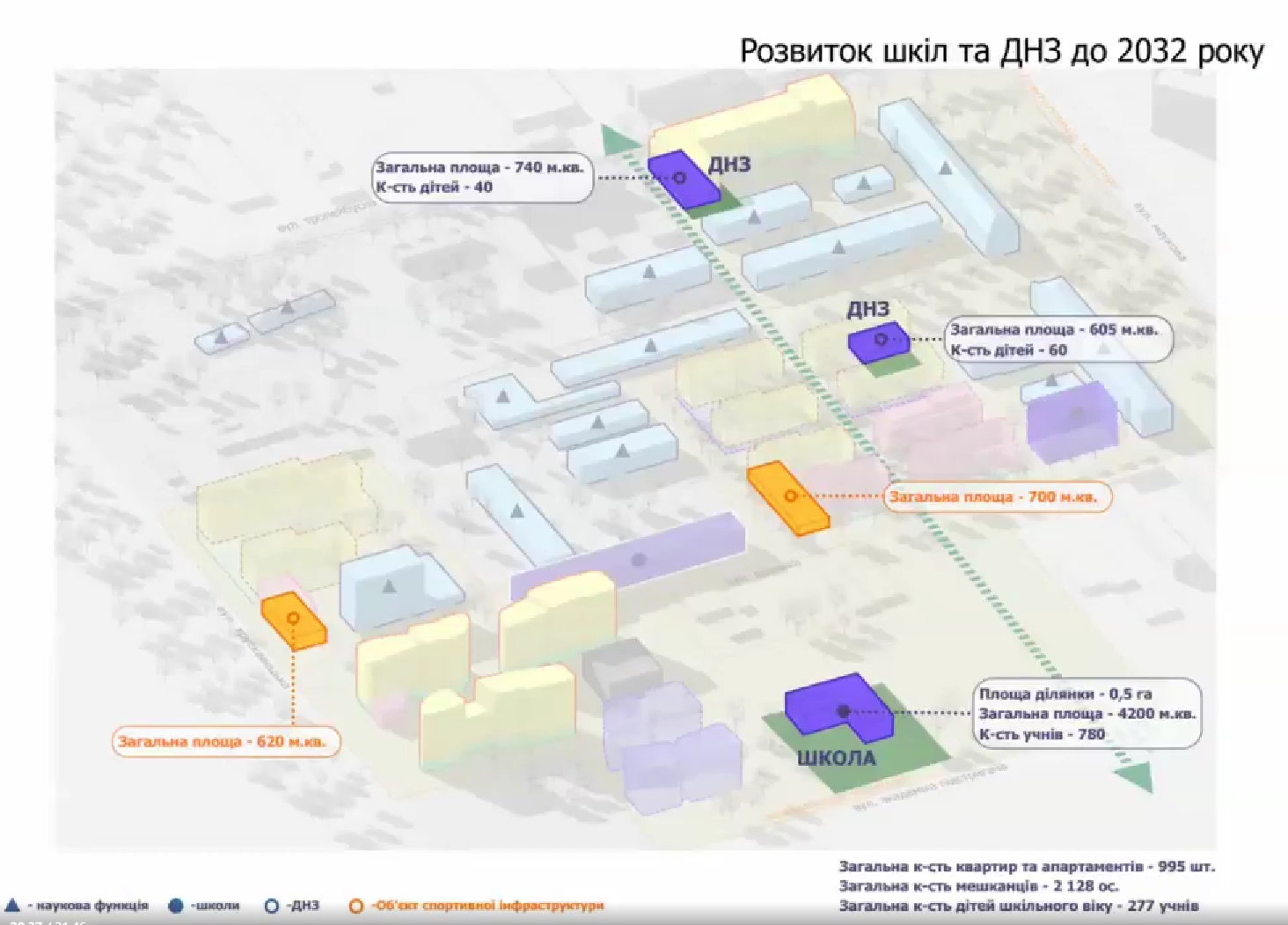Viewport: 1288px width, 925px height.
Task: Select the orange 'Загальна площа - 700 м.кв.' label
Action: tap(997, 497)
